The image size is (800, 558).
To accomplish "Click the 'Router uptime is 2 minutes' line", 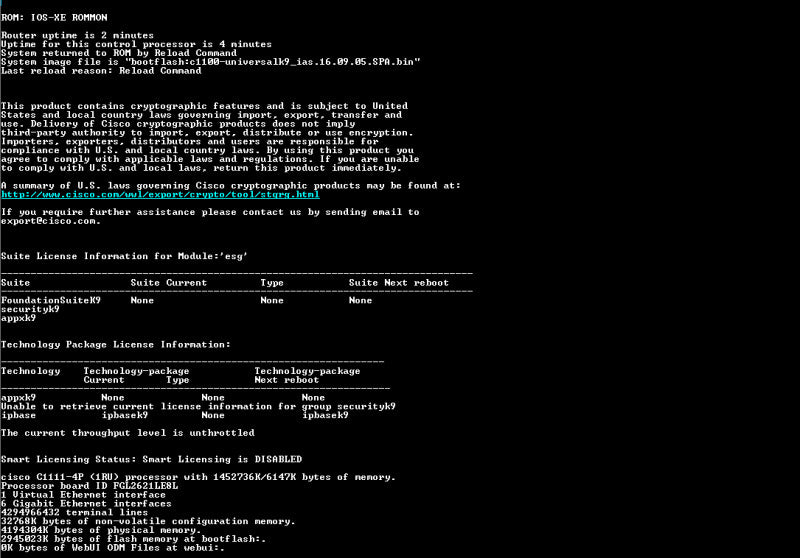I will point(77,35).
